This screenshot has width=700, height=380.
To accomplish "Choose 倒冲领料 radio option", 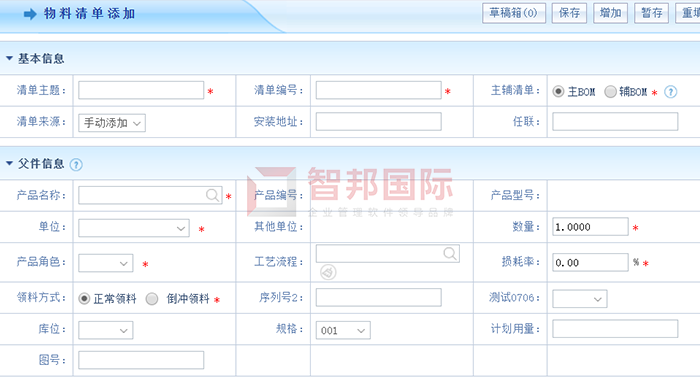I will click(152, 299).
